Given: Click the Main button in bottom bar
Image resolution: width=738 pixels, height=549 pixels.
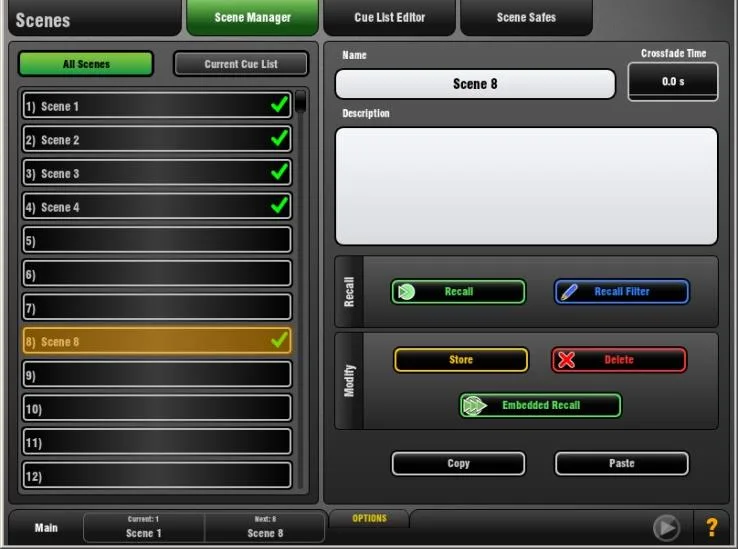Looking at the screenshot, I should [46, 528].
